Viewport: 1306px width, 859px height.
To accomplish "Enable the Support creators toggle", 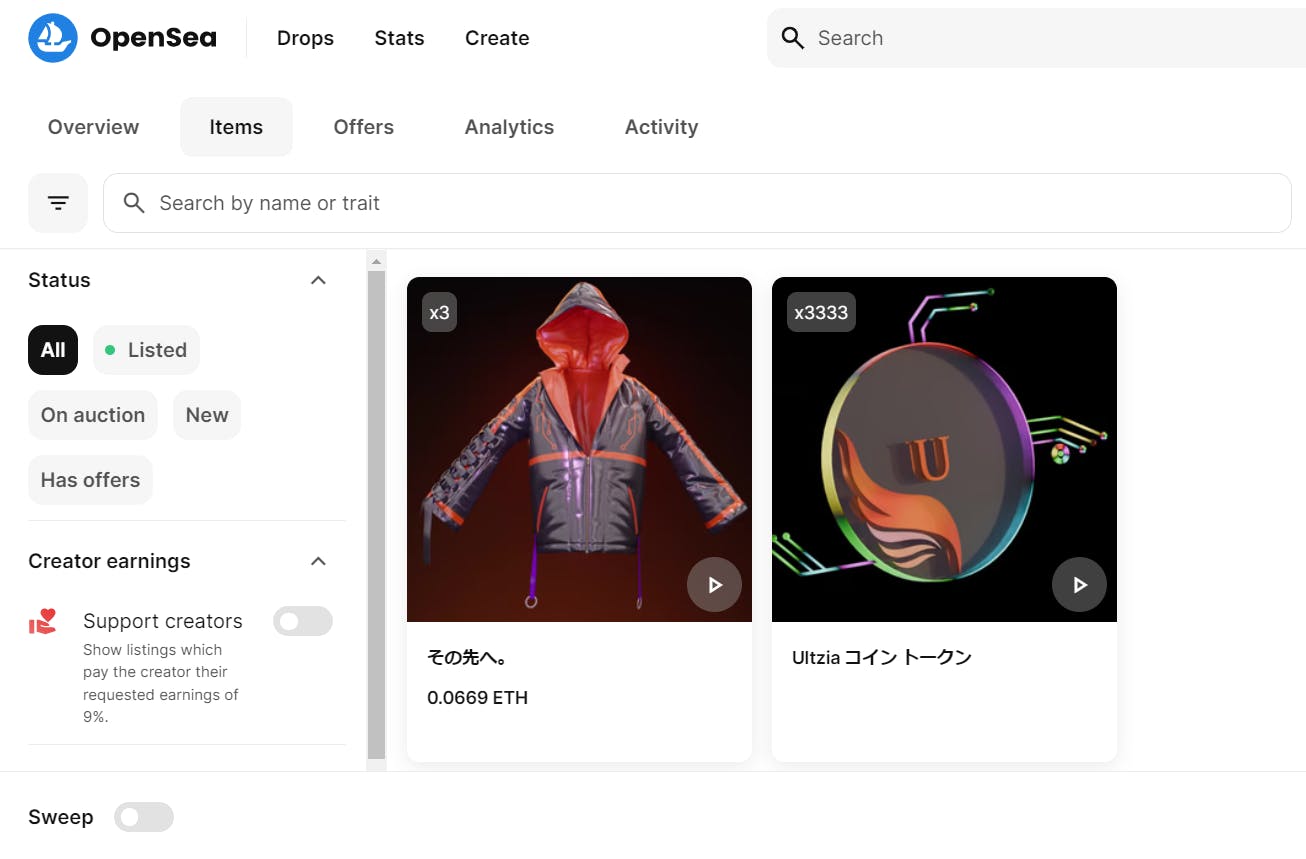I will pos(302,621).
